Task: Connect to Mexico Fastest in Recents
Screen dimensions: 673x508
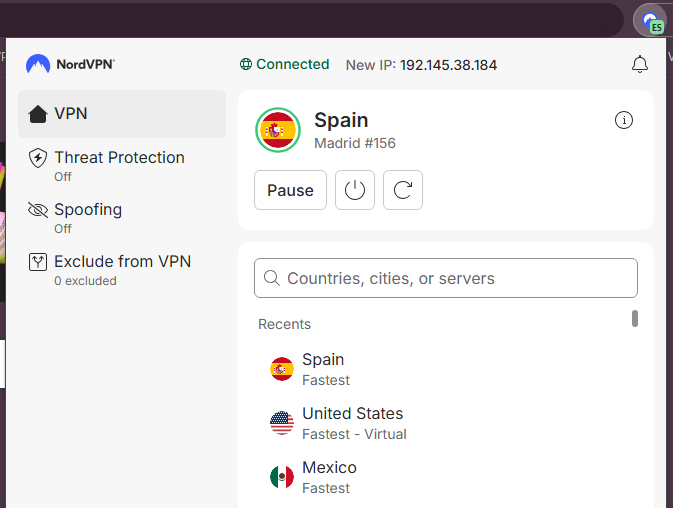Action: tap(444, 477)
